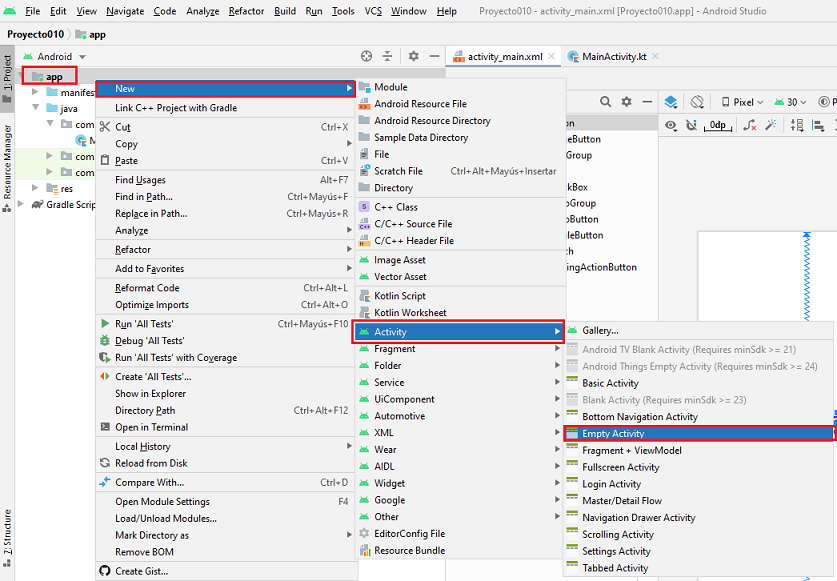Toggle view options eye icon
The height and width of the screenshot is (581, 837).
(671, 125)
